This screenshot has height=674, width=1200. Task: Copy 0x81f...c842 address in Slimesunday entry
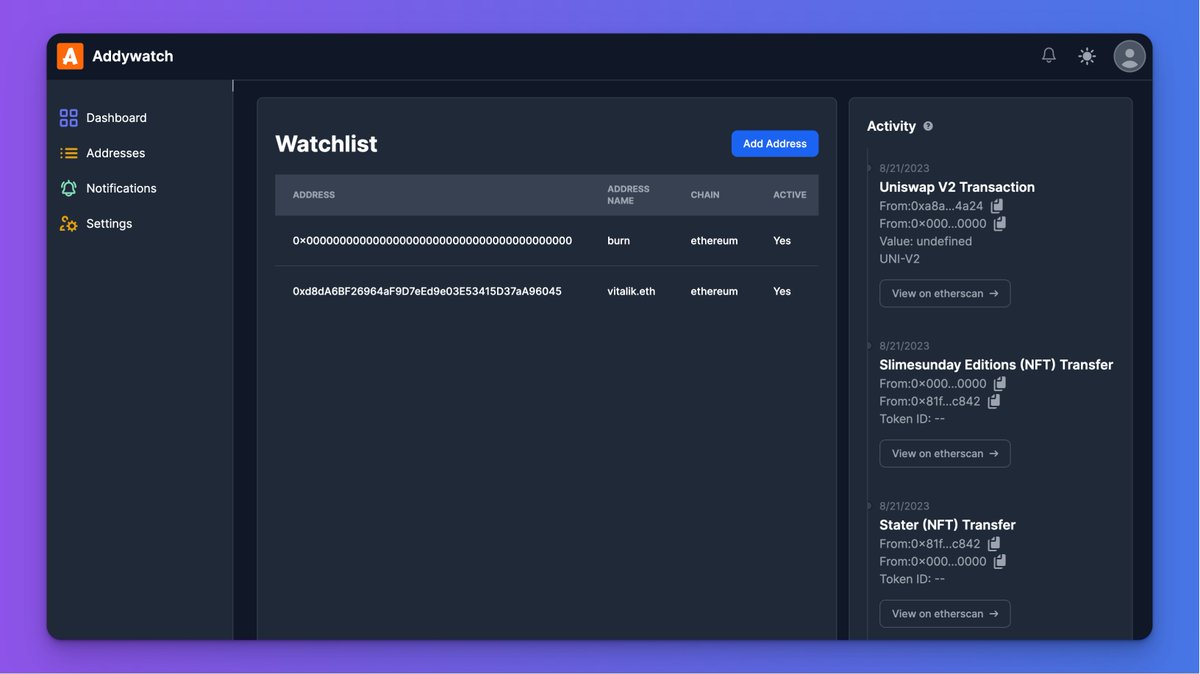tap(994, 402)
